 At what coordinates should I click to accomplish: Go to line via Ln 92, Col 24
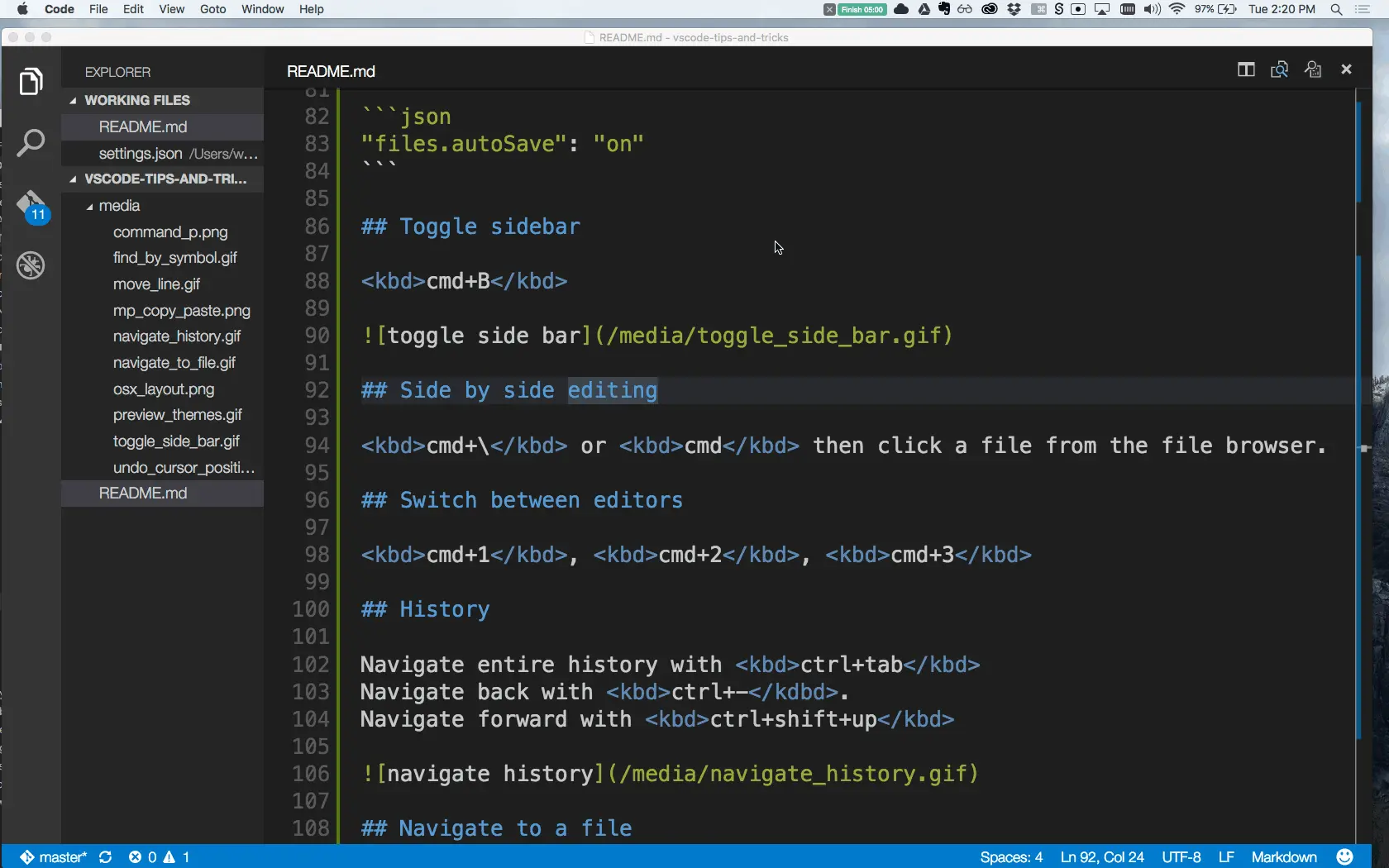tap(1102, 857)
